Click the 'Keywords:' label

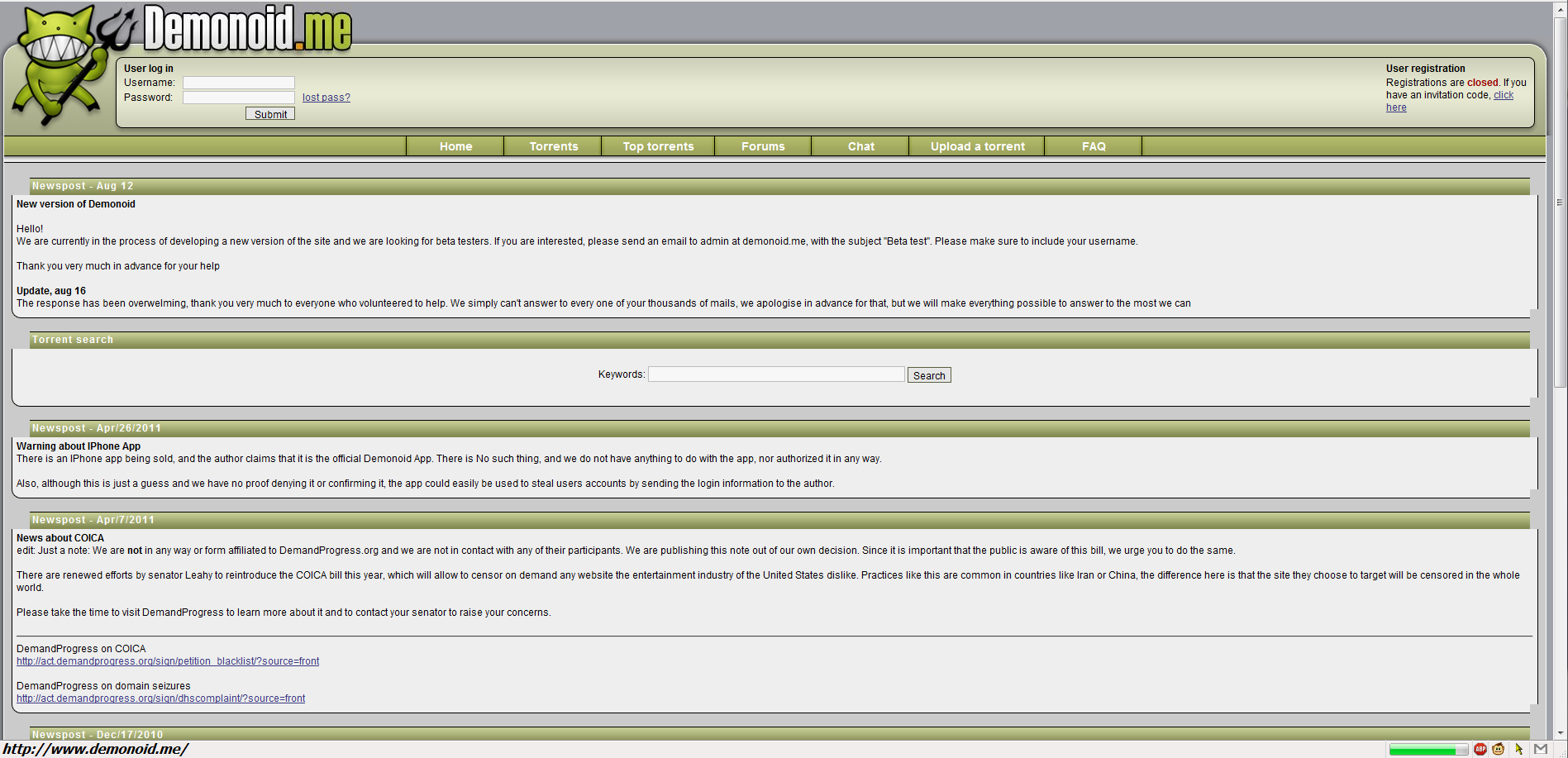(x=622, y=374)
